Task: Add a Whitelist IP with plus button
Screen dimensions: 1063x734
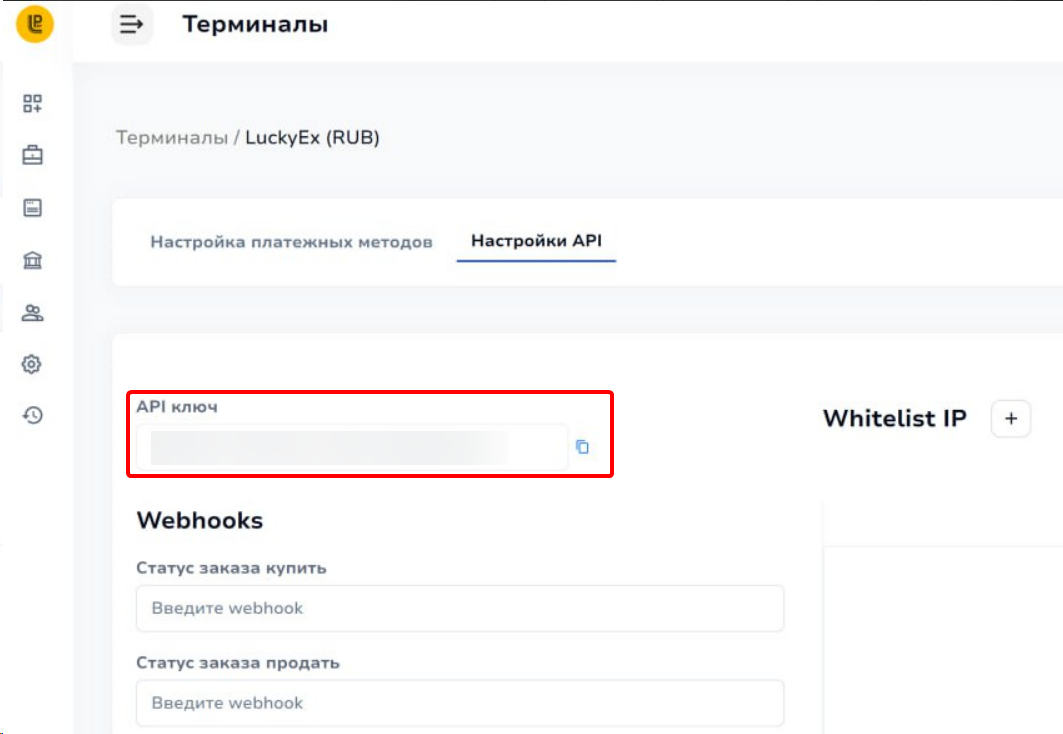Action: pyautogui.click(x=1010, y=419)
